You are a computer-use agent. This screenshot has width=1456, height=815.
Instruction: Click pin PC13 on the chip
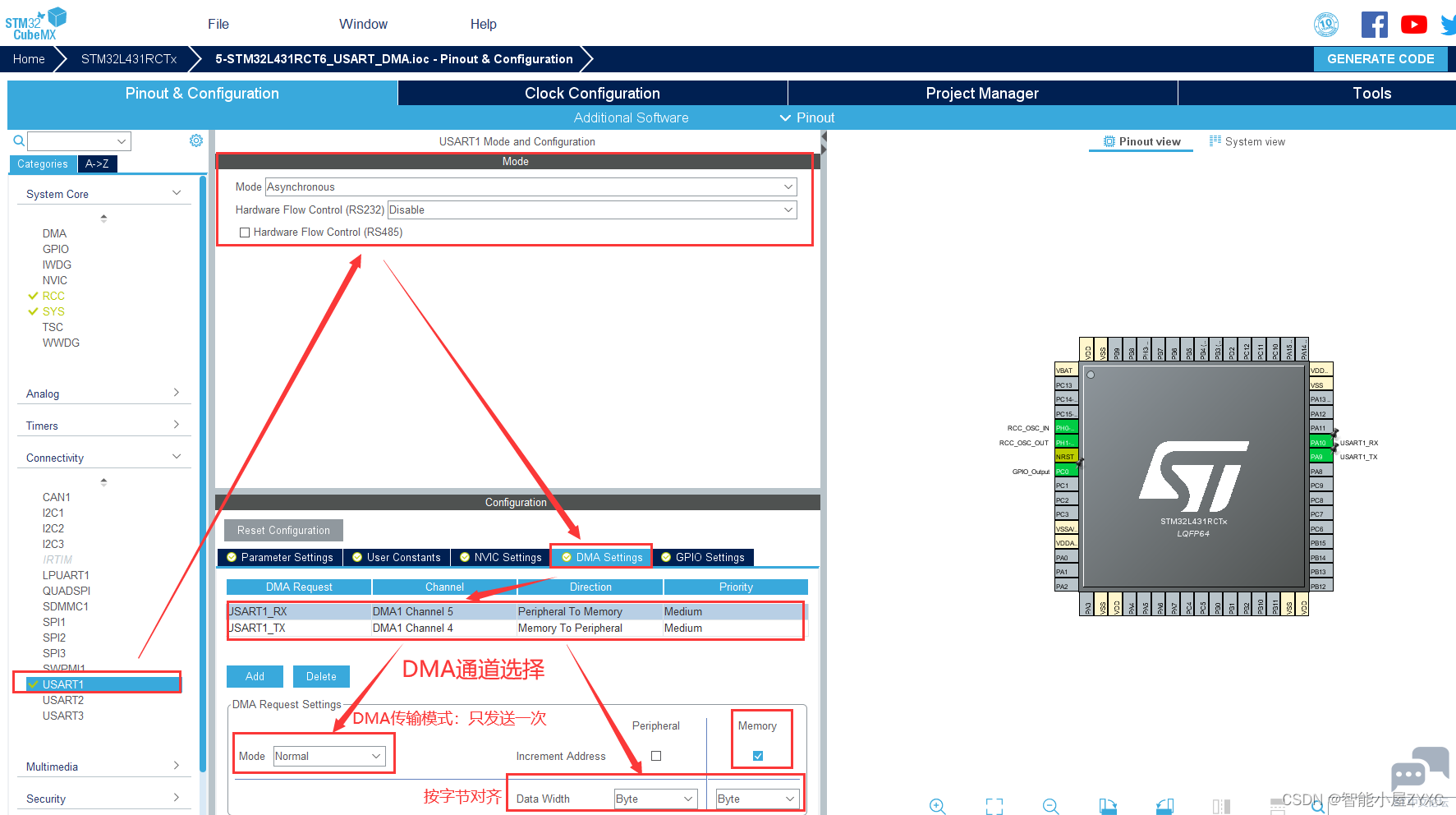(x=1066, y=385)
